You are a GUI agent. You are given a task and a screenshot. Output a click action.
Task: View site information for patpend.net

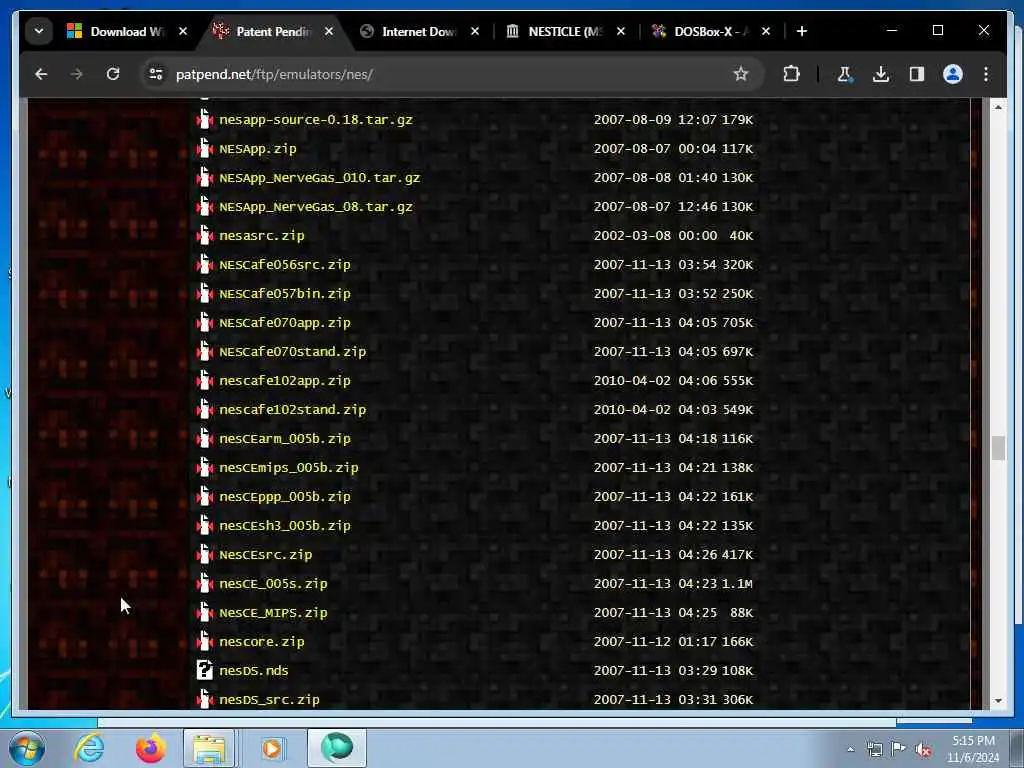pos(155,74)
